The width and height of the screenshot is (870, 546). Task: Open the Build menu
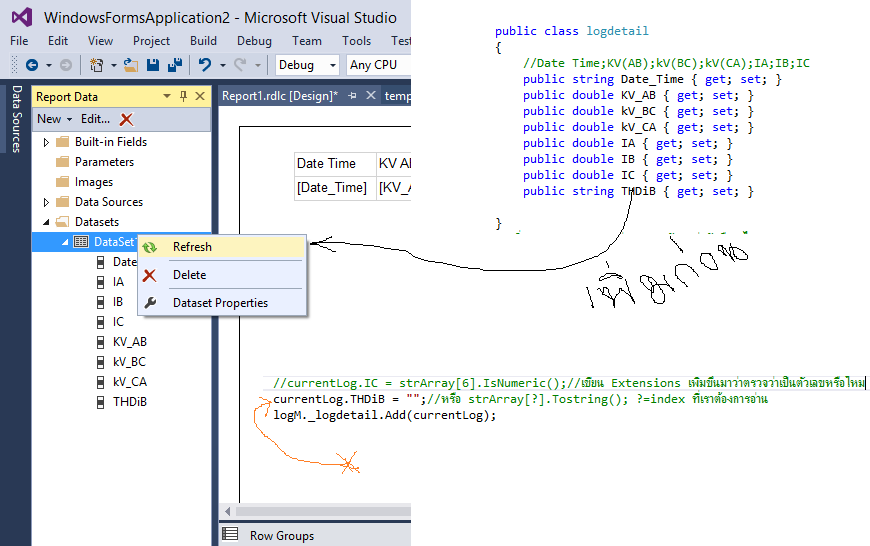tap(203, 41)
